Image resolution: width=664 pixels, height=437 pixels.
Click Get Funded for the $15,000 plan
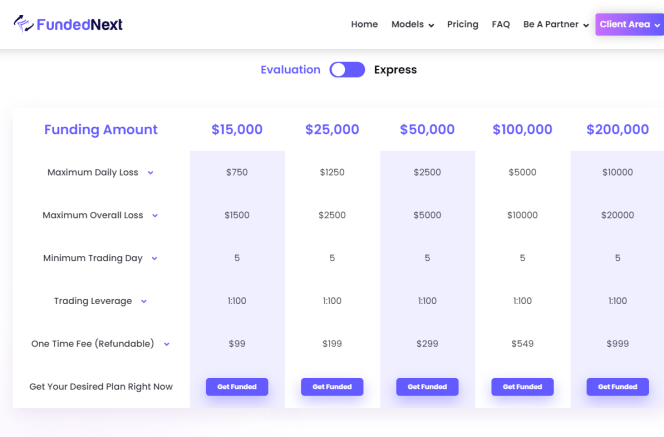tap(237, 387)
